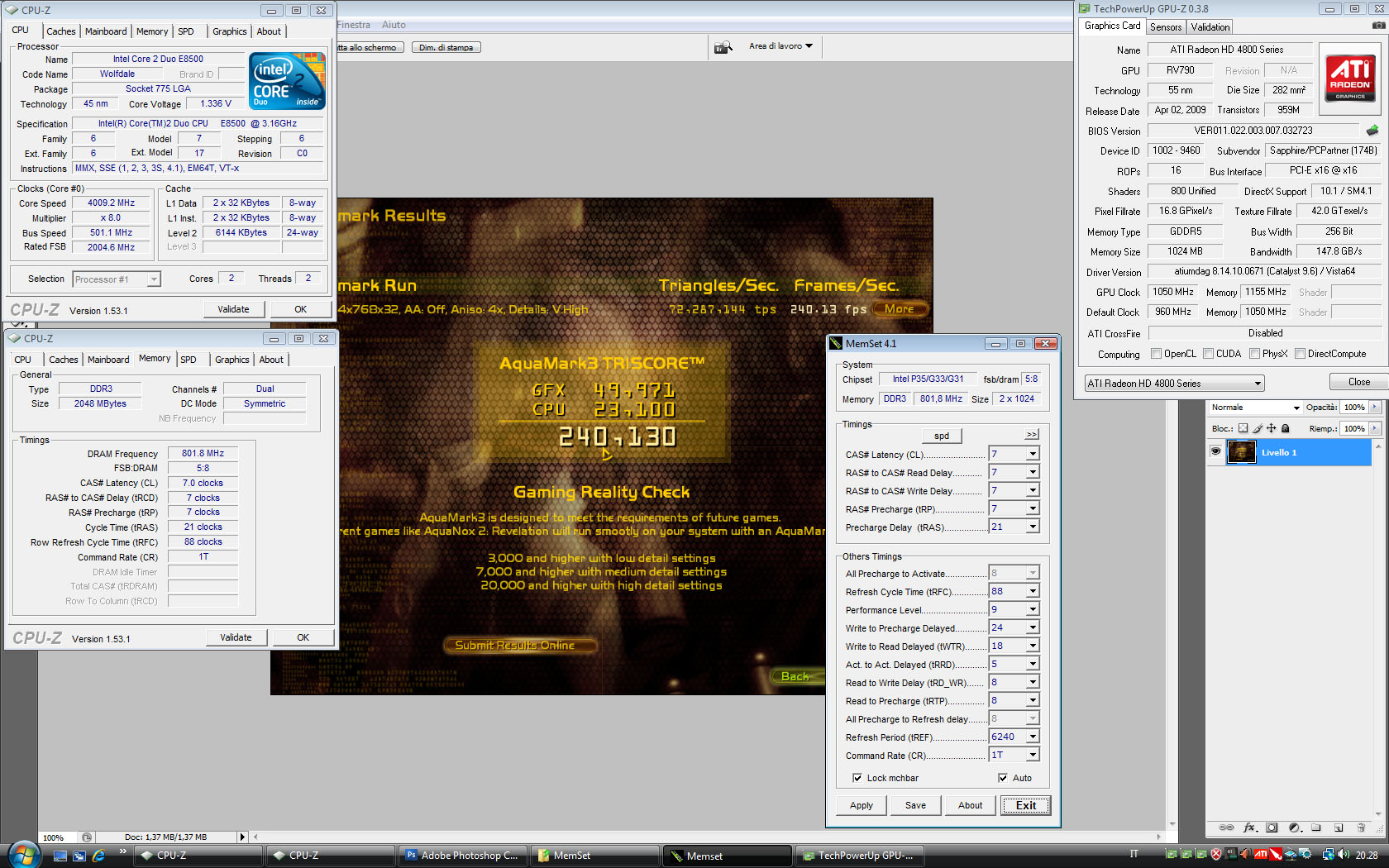The height and width of the screenshot is (868, 1389).
Task: Link layers chain icon at panel bottom
Action: click(1227, 827)
